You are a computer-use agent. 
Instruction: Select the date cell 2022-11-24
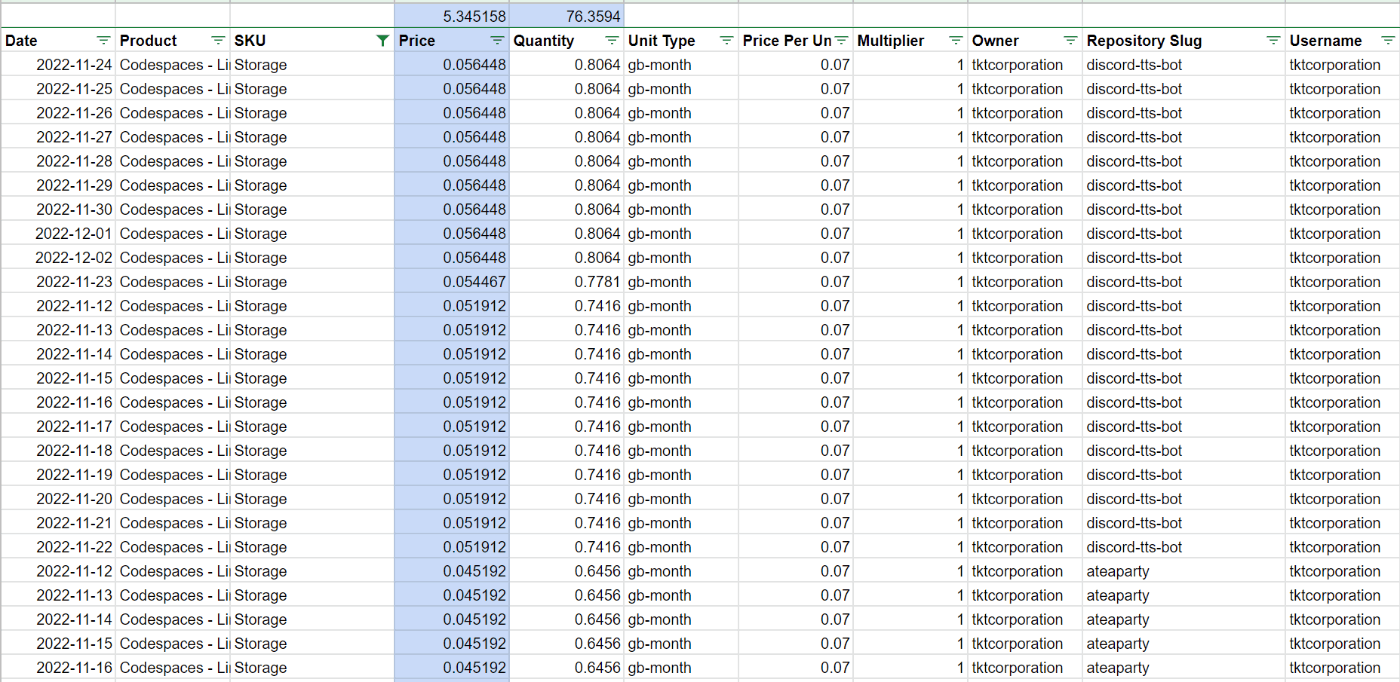58,65
